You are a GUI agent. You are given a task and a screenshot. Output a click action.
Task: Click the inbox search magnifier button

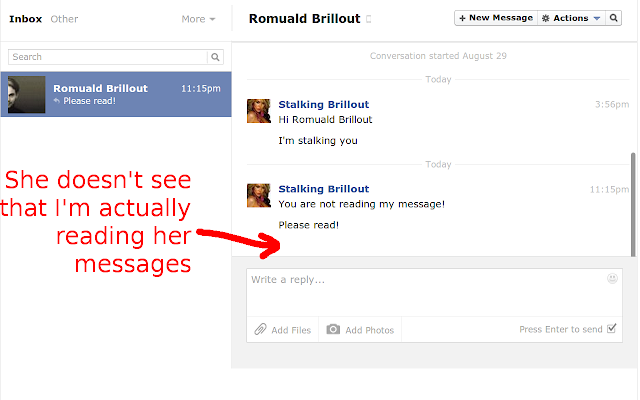(215, 57)
